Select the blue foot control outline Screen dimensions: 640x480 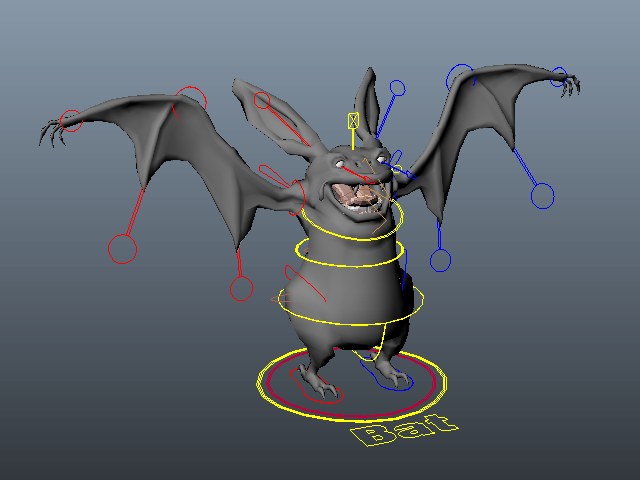point(387,376)
